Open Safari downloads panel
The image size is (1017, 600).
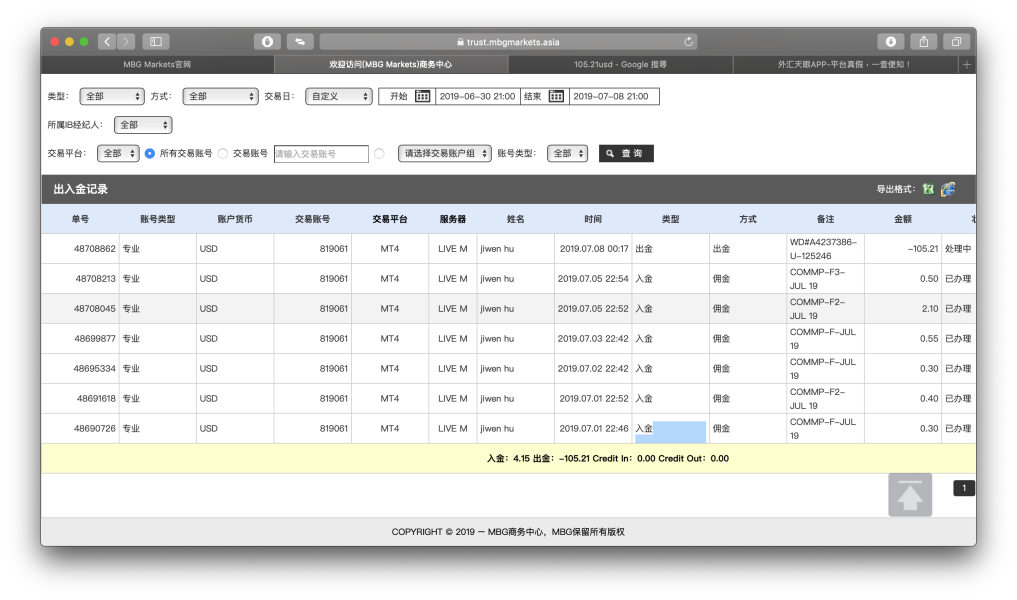[x=891, y=41]
